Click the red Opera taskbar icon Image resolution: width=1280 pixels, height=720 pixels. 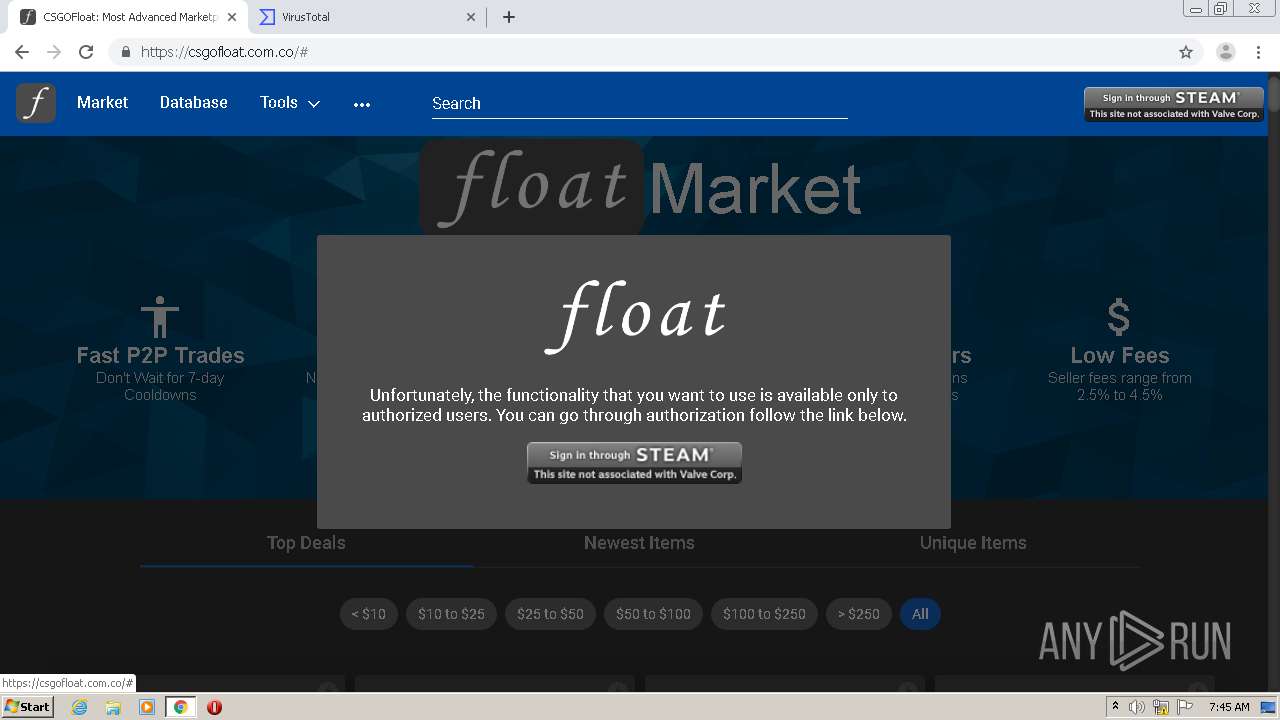214,707
